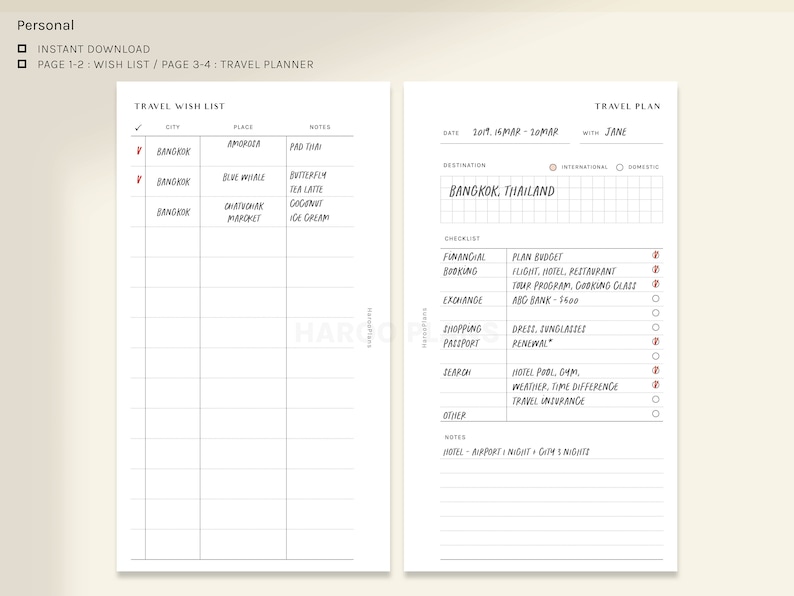Screen dimensions: 794x596
Task: Click the Pad Thai note
Action: [x=305, y=147]
